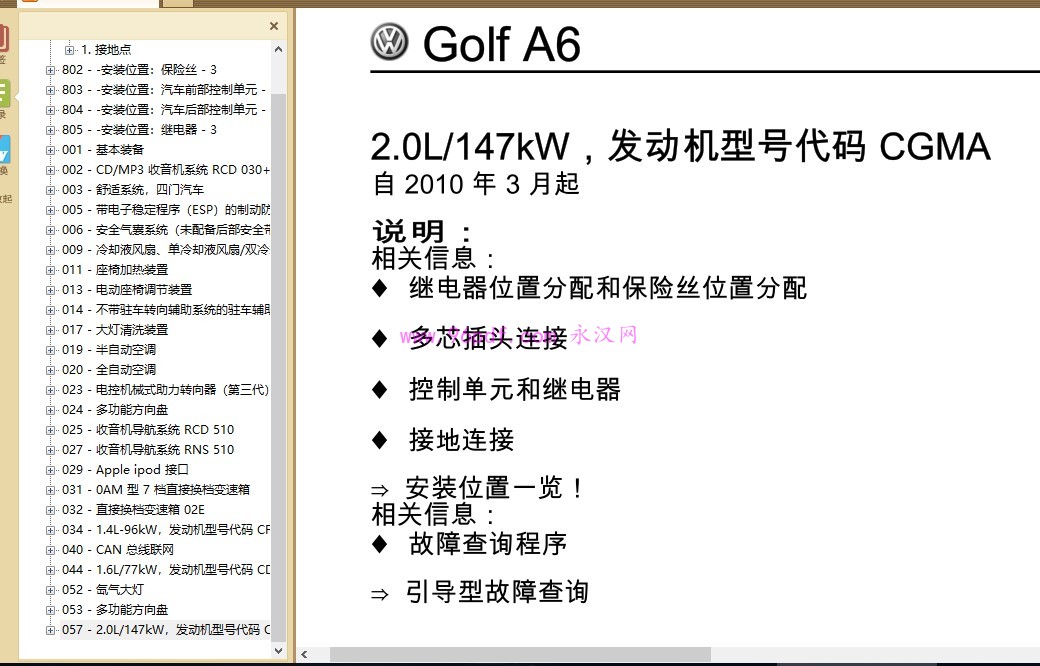
Task: Open bookmark '011 - 座椅加热装置'
Action: [115, 270]
